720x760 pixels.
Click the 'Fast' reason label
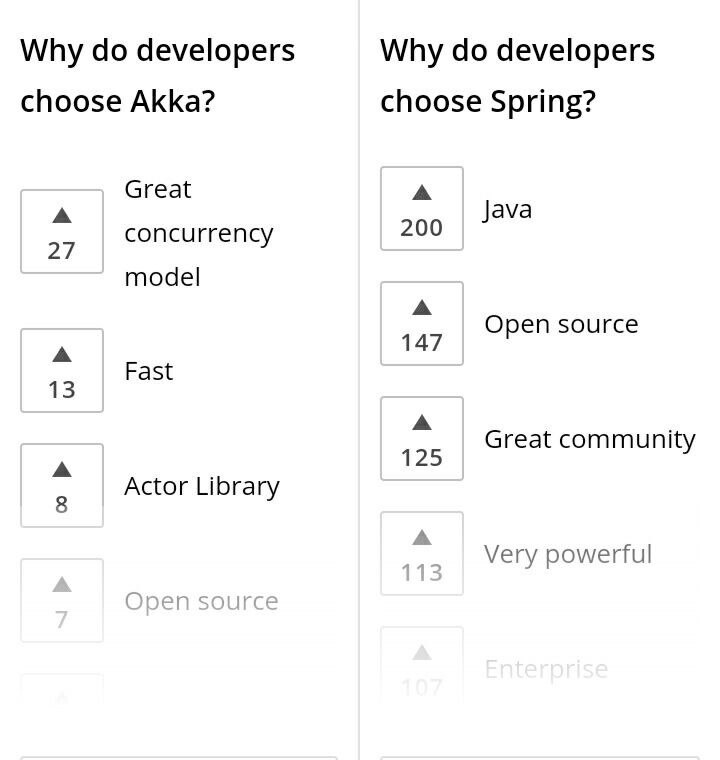tap(148, 371)
